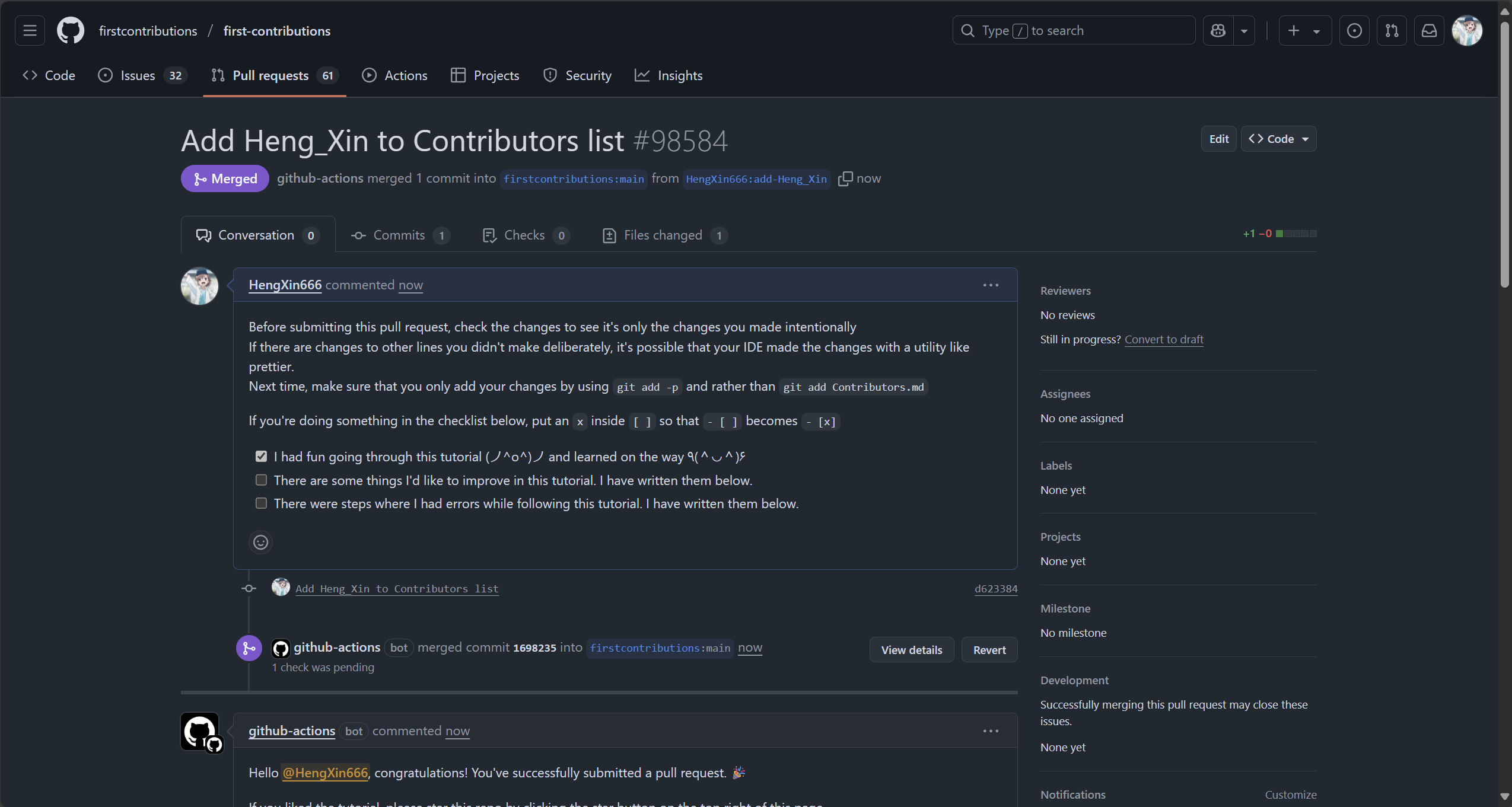The image size is (1512, 807).
Task: Add a reaction with the smiley icon
Action: click(x=260, y=542)
